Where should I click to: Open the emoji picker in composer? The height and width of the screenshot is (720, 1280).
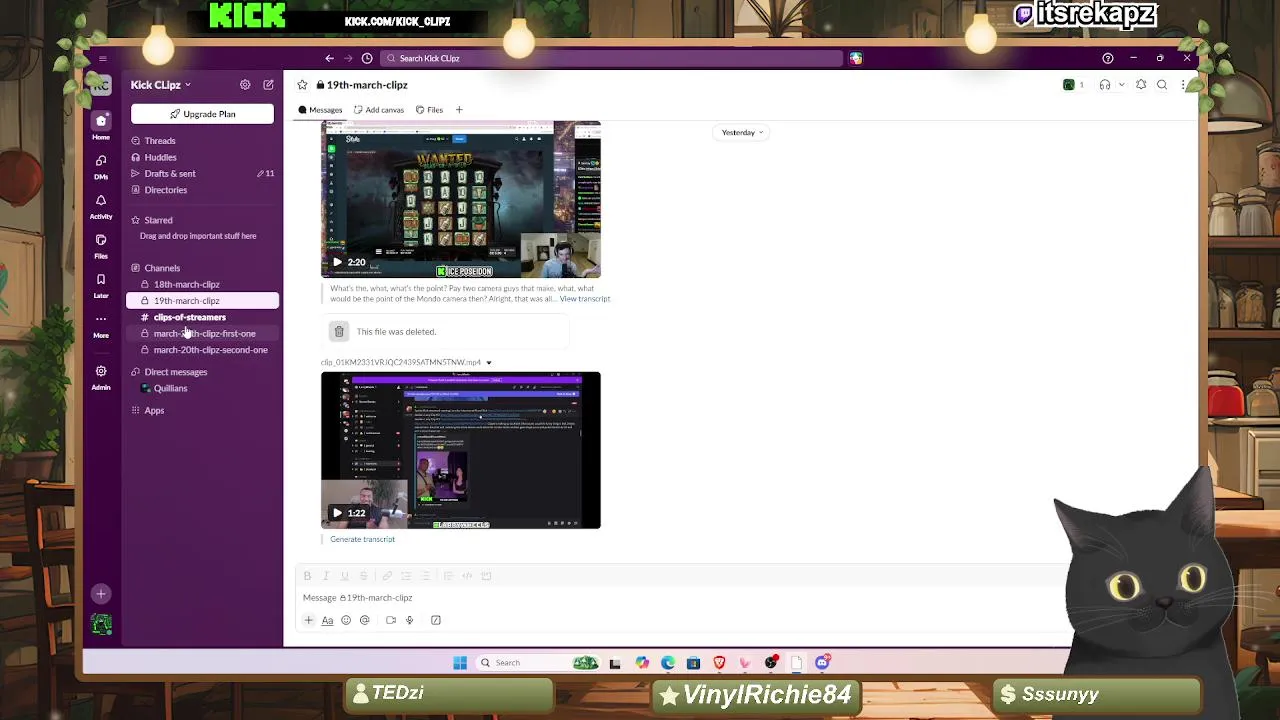346,621
